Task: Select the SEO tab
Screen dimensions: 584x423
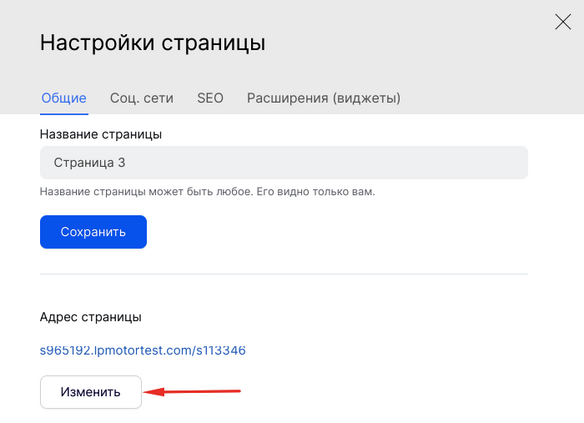Action: 210,98
